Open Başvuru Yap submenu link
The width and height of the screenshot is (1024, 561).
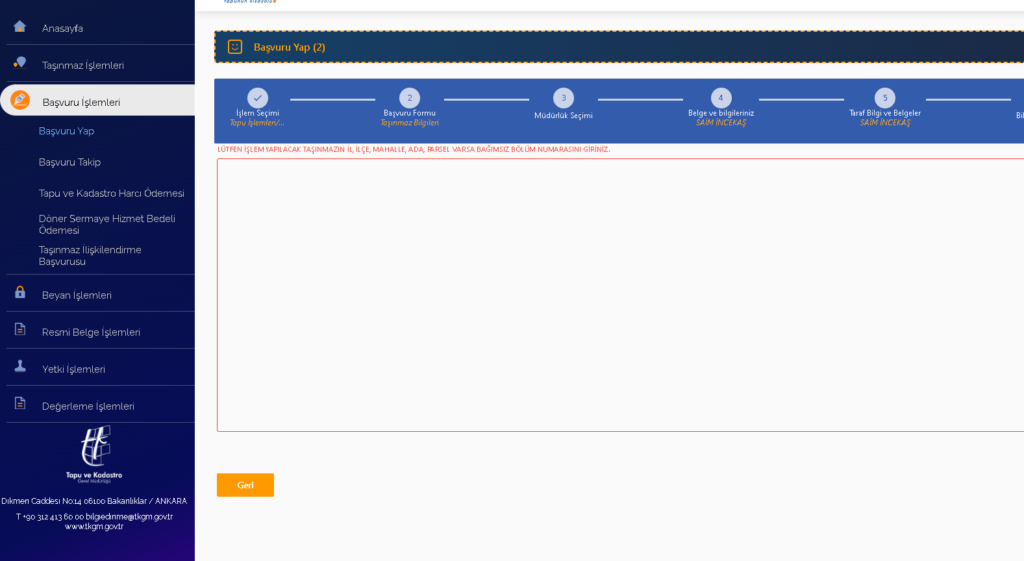[67, 131]
